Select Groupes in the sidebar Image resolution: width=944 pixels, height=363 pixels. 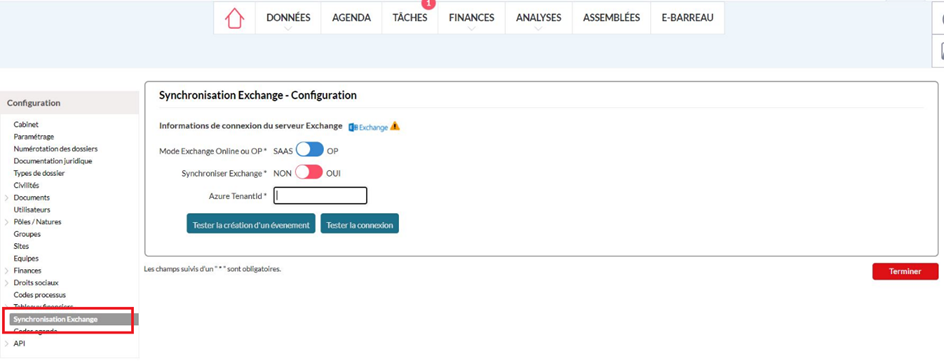27,234
